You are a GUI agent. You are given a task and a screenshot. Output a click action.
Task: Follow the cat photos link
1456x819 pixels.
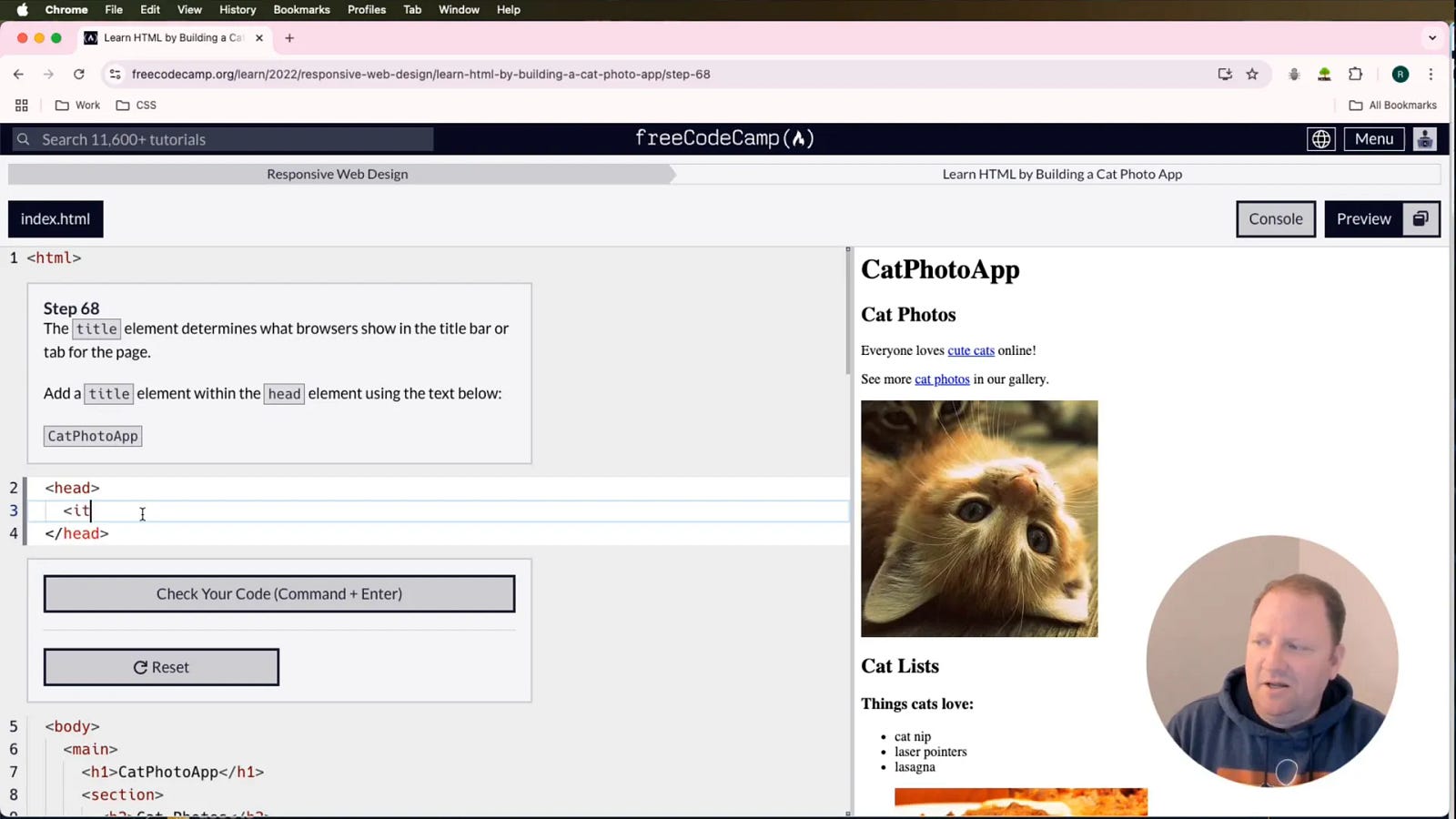coord(942,379)
